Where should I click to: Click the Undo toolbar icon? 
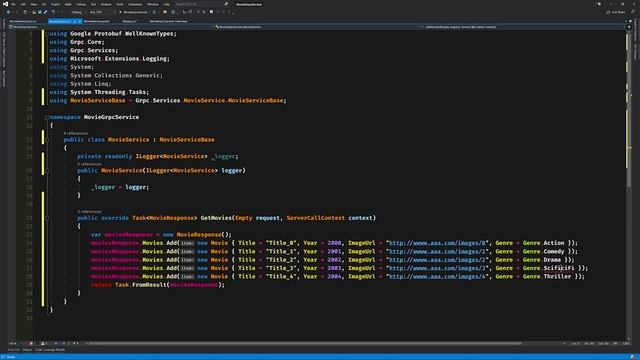[x=53, y=12]
